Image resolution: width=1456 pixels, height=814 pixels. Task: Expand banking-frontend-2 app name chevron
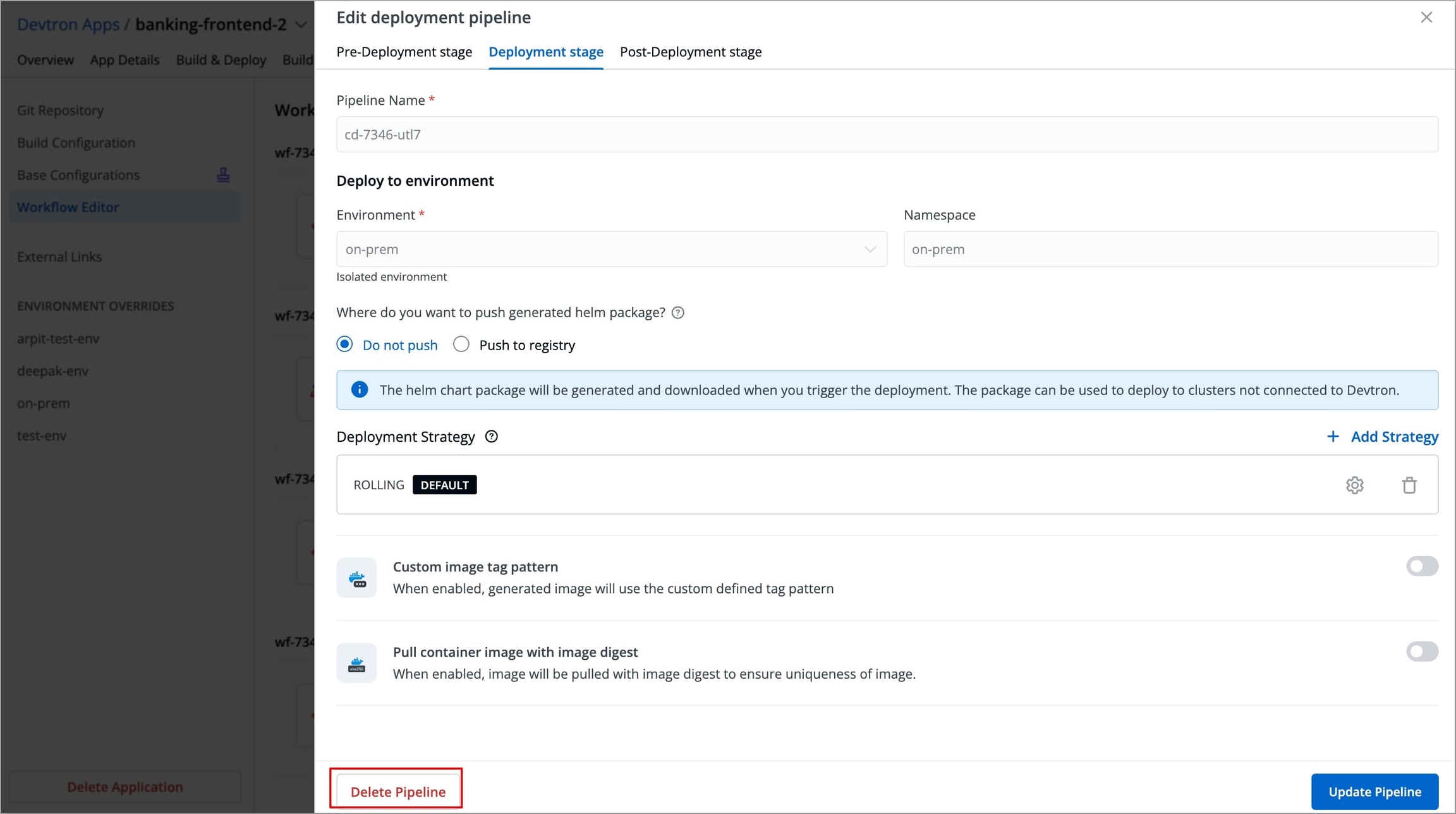[301, 25]
